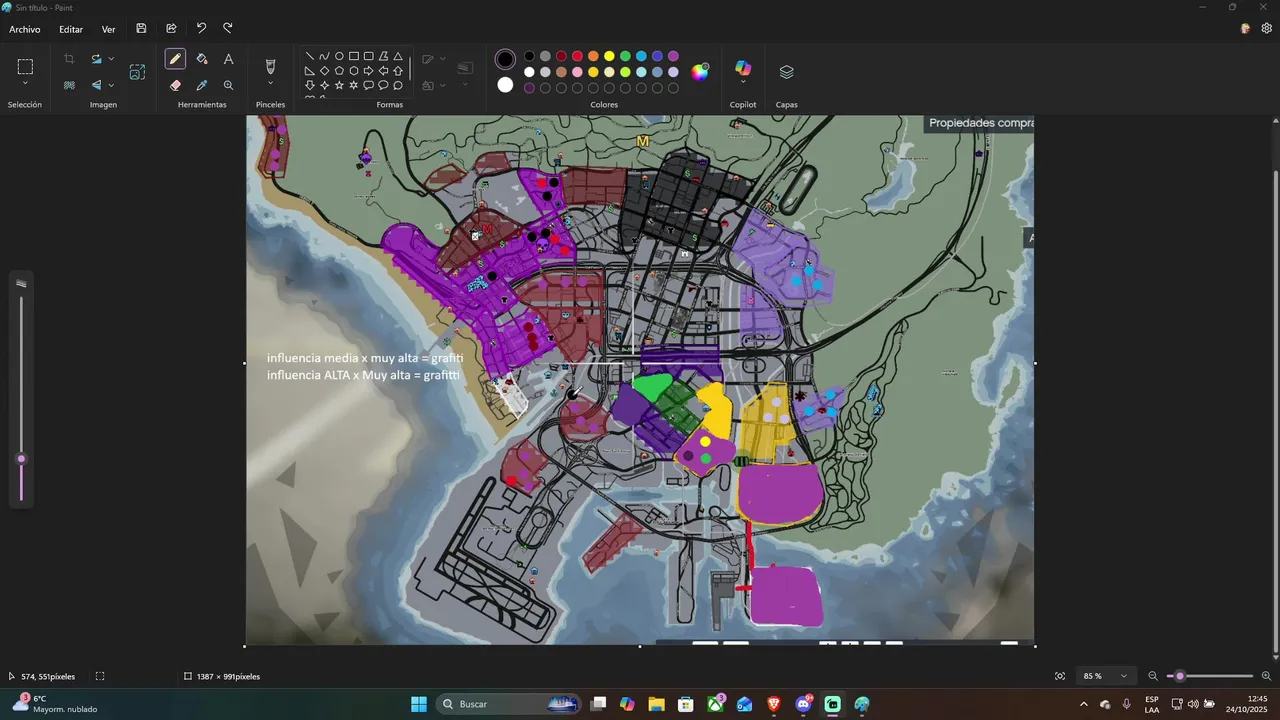Choose the Text tool

pyautogui.click(x=228, y=59)
